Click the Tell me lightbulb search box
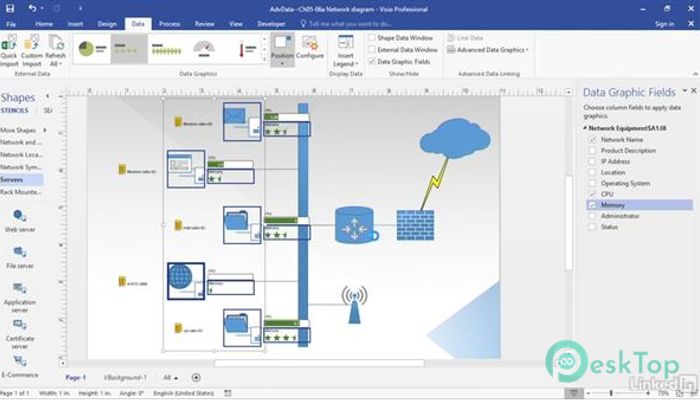Viewport: 700px width, 400px height. click(x=346, y=24)
